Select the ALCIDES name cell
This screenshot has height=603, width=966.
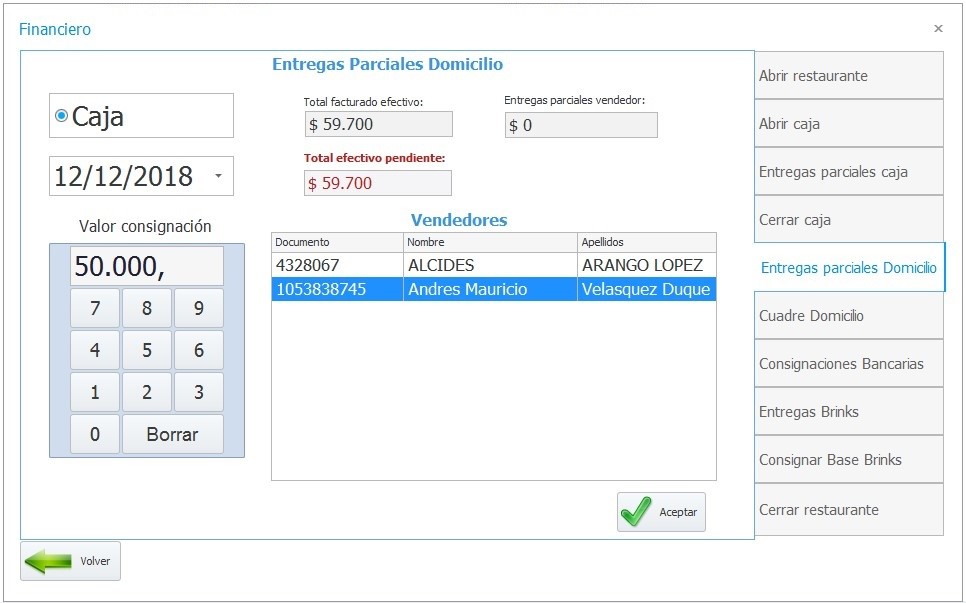click(x=490, y=265)
